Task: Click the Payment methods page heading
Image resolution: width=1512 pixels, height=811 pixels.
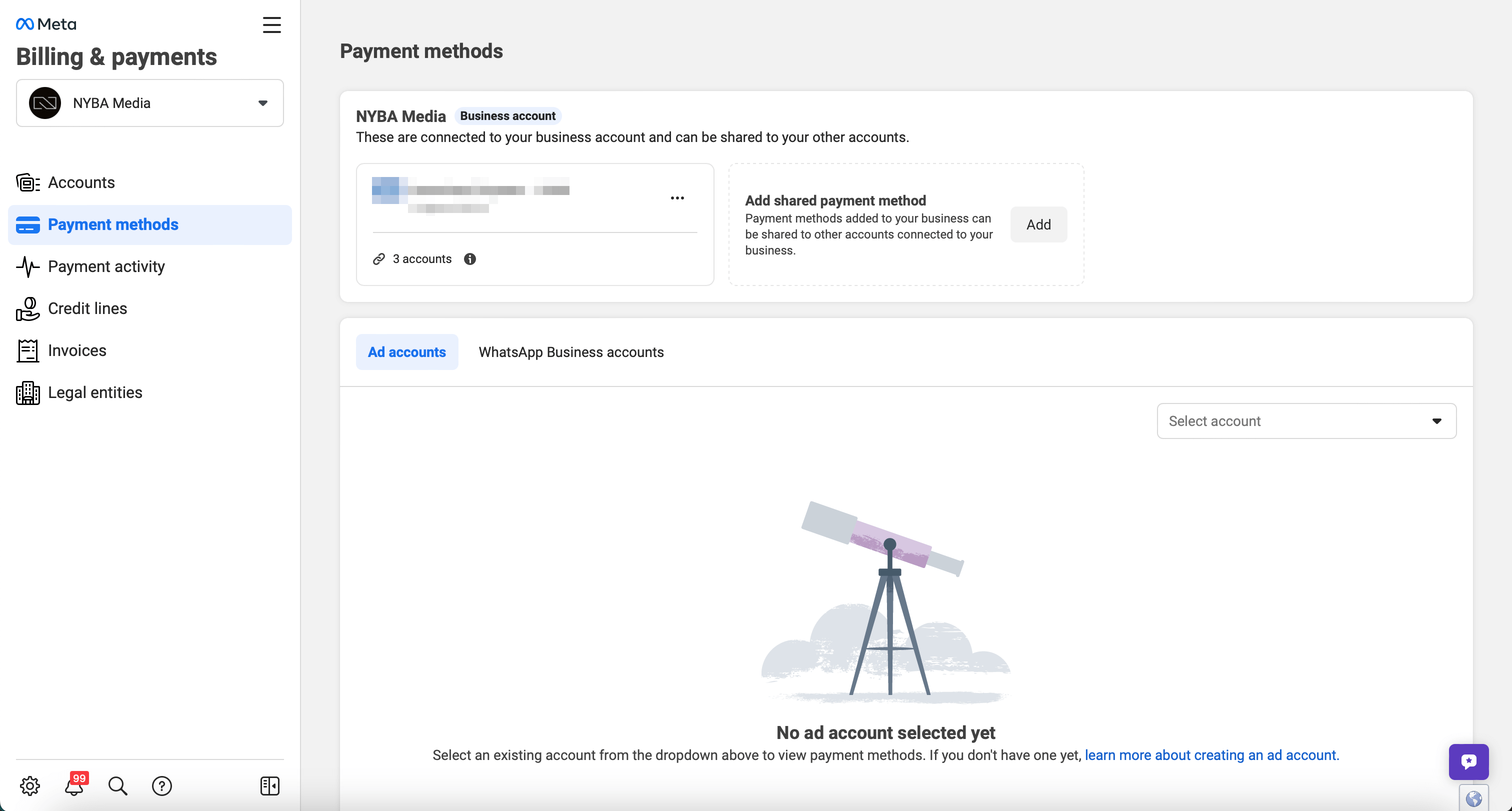Action: (421, 51)
